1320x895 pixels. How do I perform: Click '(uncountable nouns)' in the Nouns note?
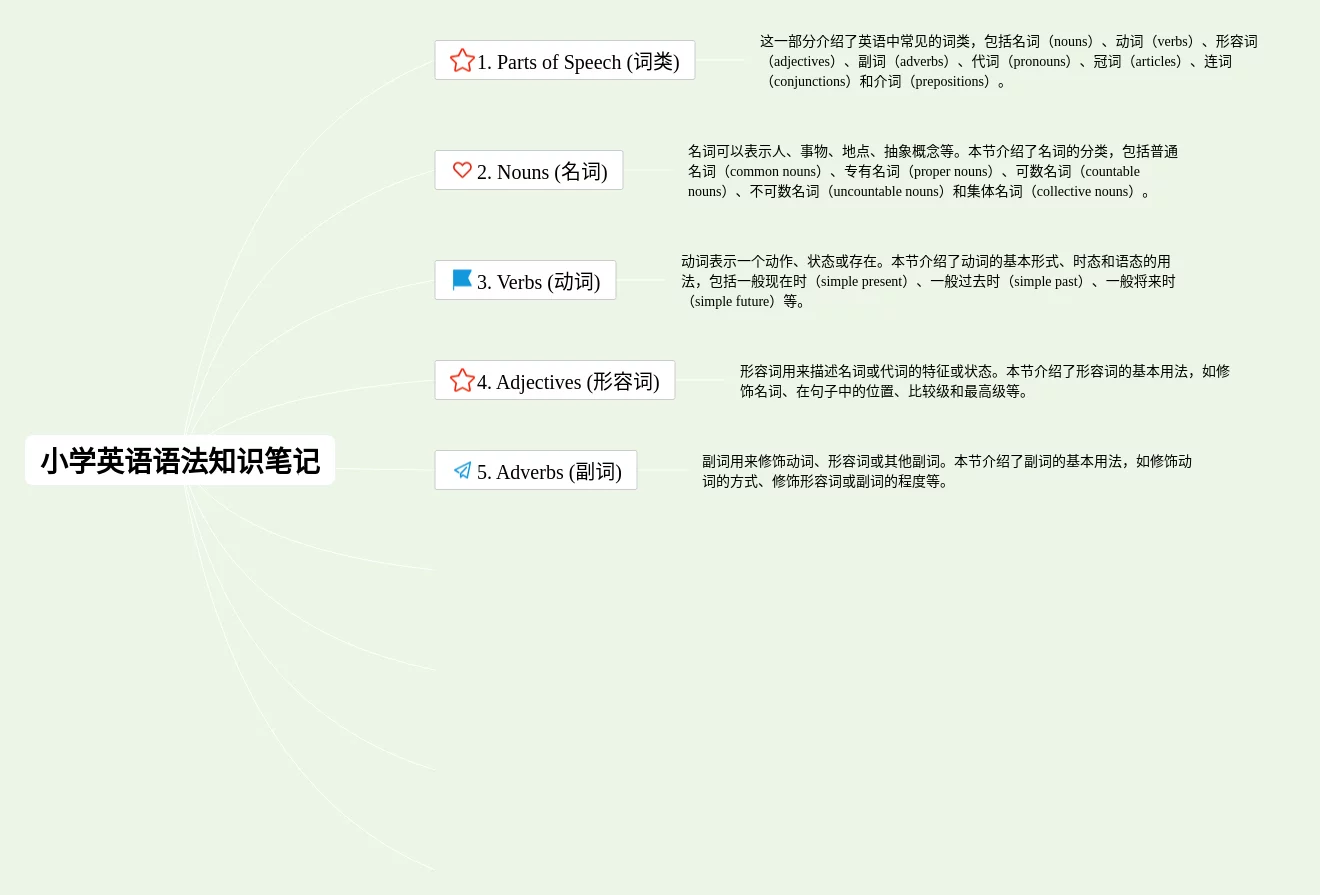(x=884, y=192)
